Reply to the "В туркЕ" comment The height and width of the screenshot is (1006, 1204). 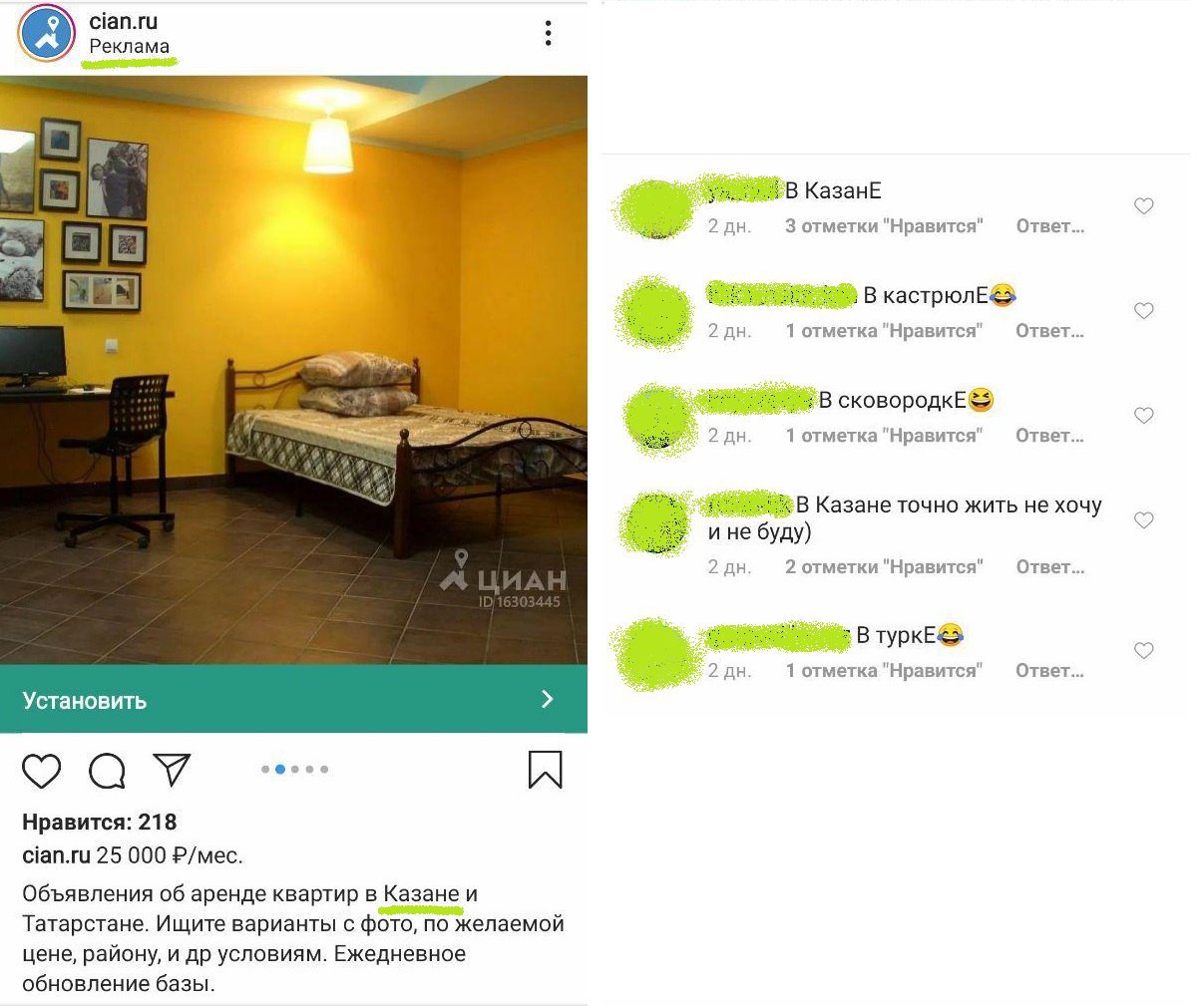point(1049,671)
